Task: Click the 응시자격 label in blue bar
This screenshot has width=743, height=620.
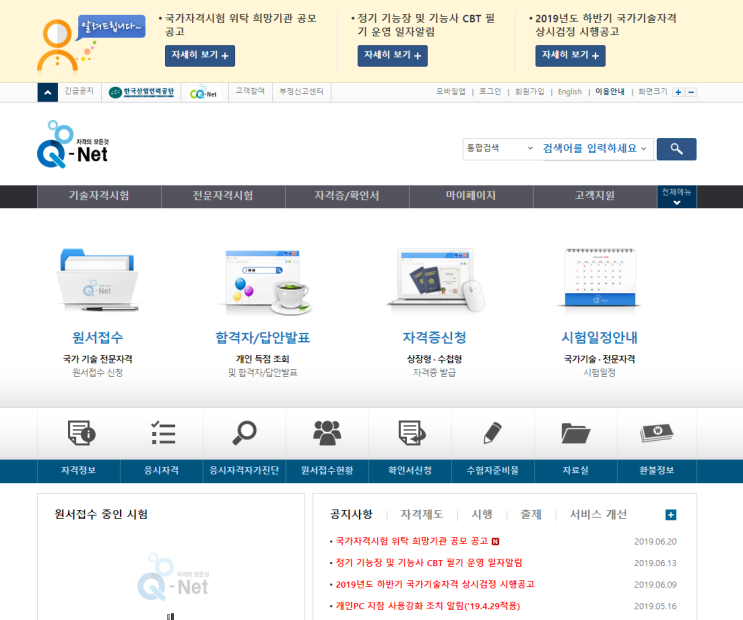Action: point(162,470)
